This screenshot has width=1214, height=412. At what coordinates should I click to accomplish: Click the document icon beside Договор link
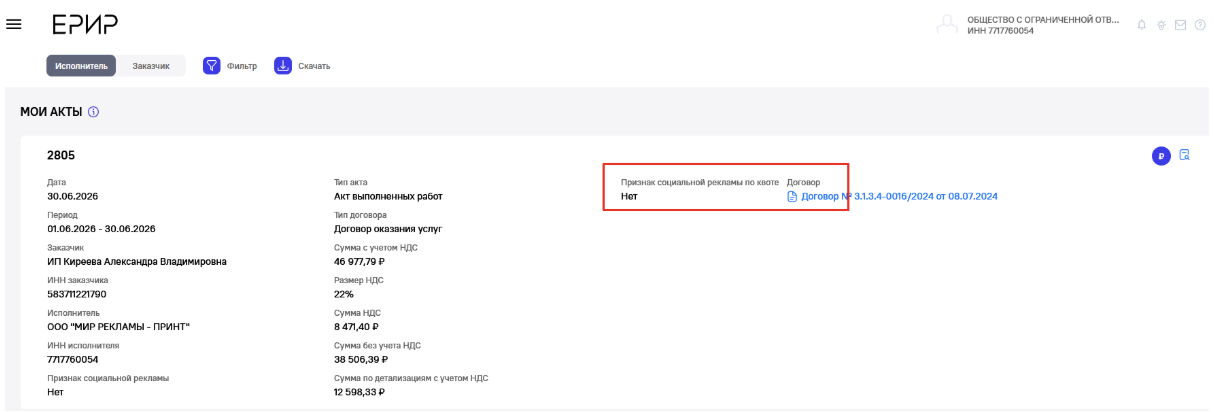[x=792, y=196]
